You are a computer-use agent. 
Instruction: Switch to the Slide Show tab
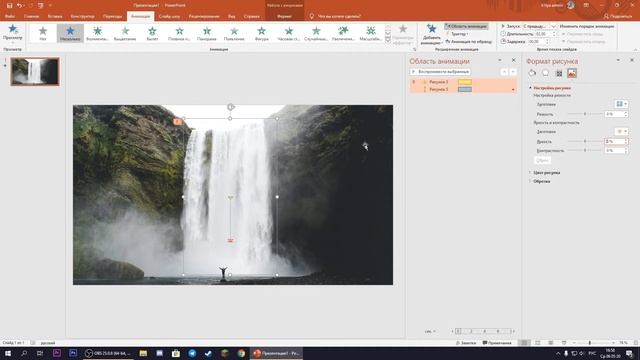point(169,16)
